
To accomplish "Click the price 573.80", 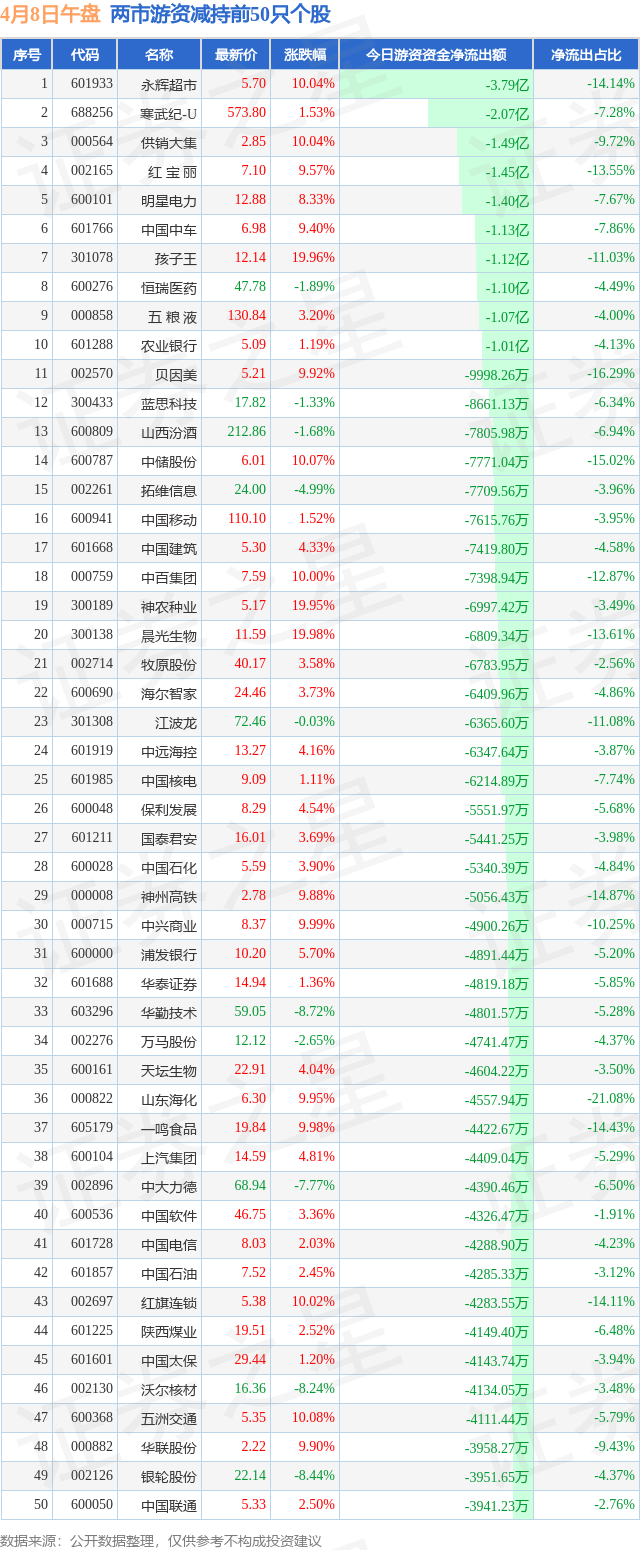I will pos(247,114).
